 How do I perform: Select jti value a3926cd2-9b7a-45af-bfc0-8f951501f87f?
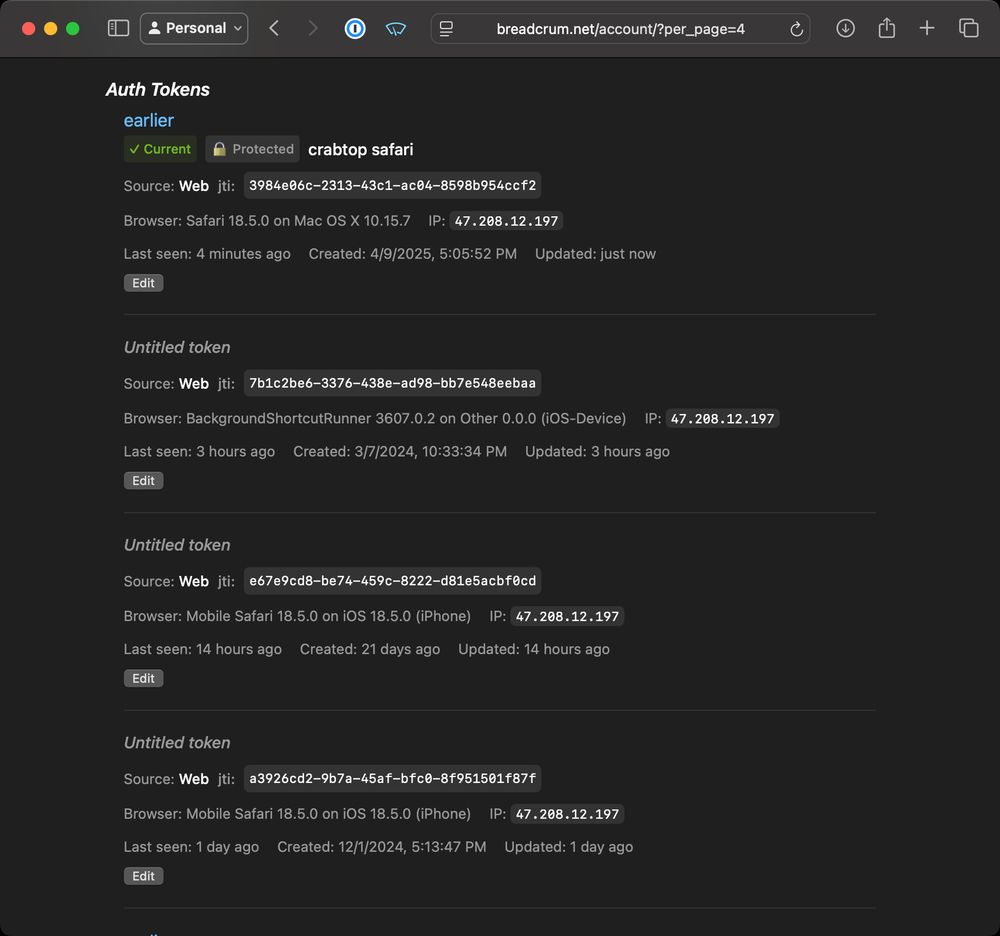392,779
